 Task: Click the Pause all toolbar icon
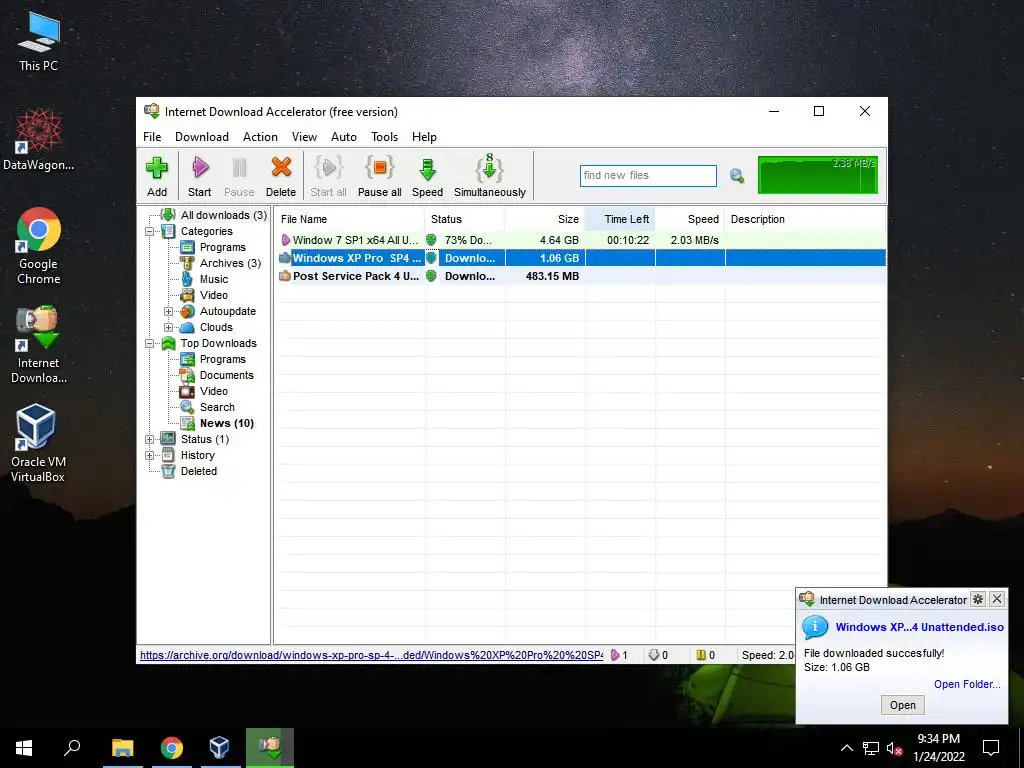click(379, 168)
